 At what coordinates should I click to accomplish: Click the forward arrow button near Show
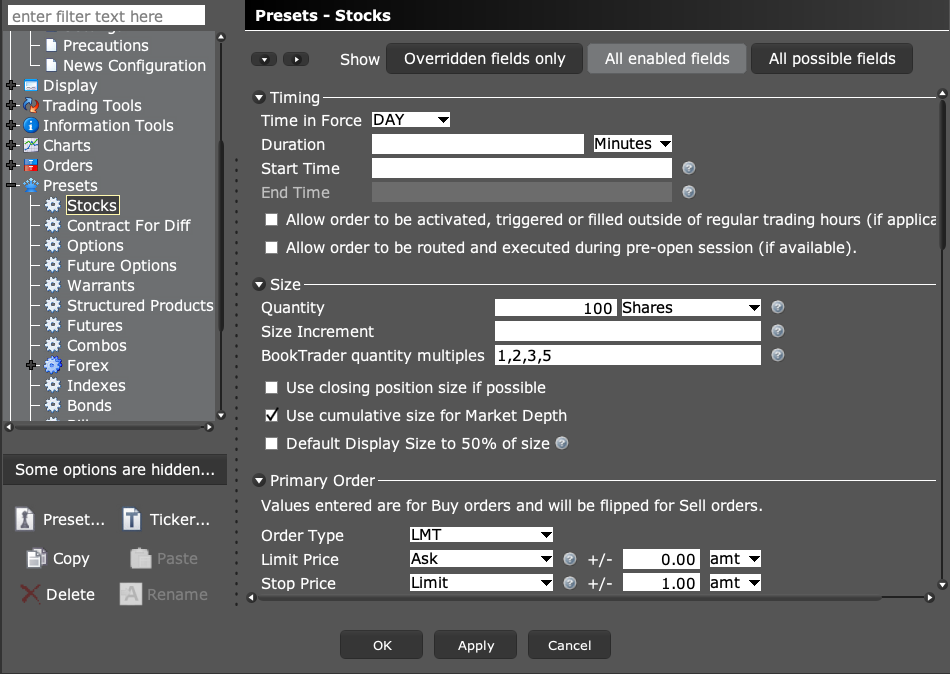[296, 59]
